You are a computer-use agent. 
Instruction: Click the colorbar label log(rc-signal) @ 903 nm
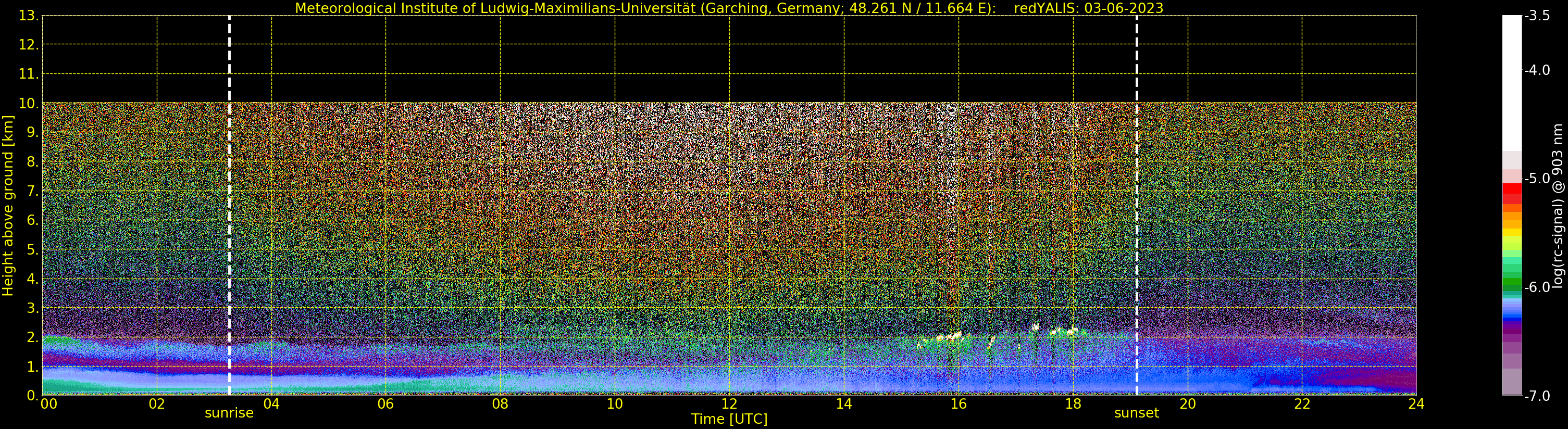(1558, 206)
